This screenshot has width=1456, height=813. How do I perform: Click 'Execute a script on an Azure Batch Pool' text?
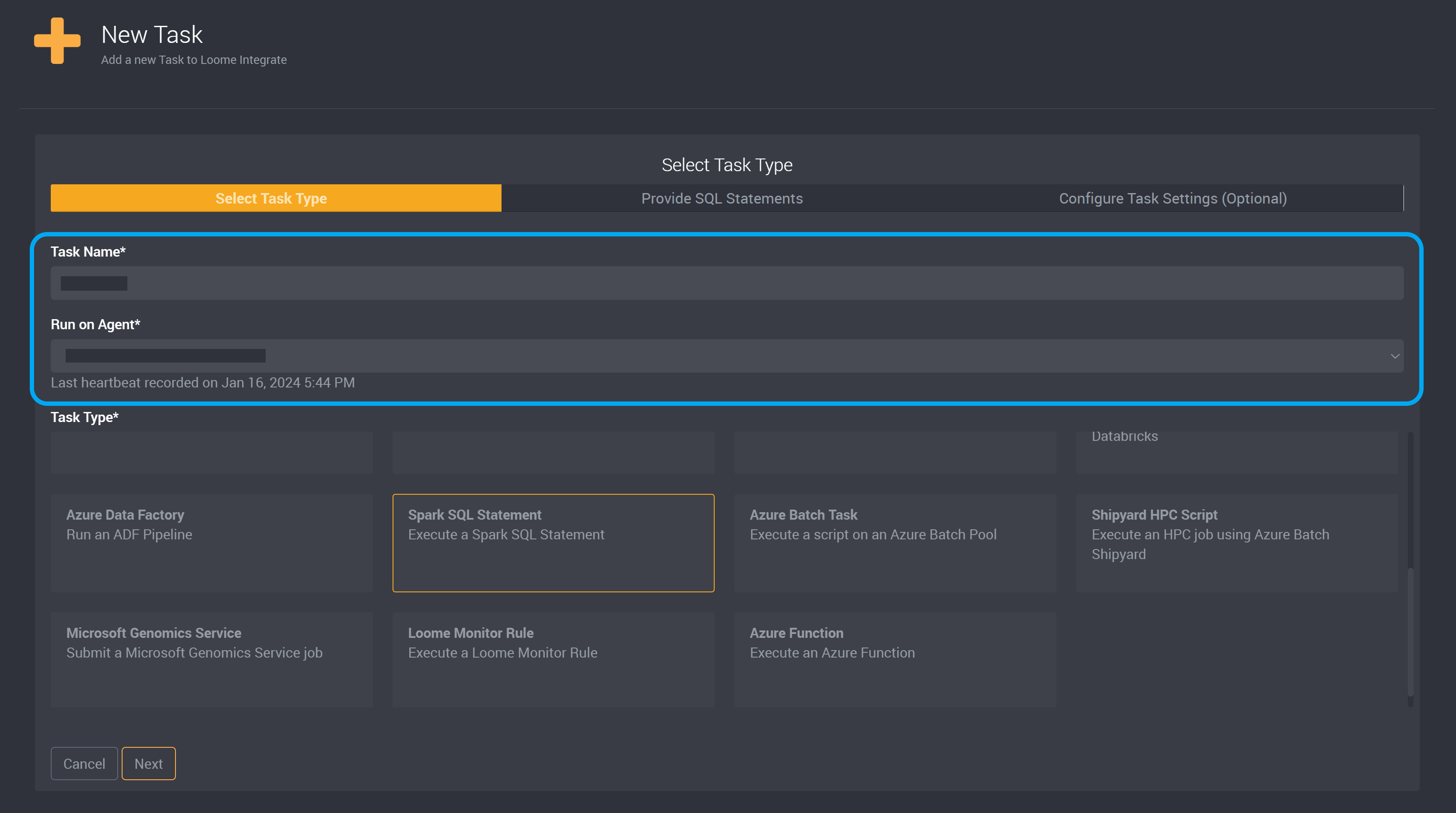click(873, 534)
